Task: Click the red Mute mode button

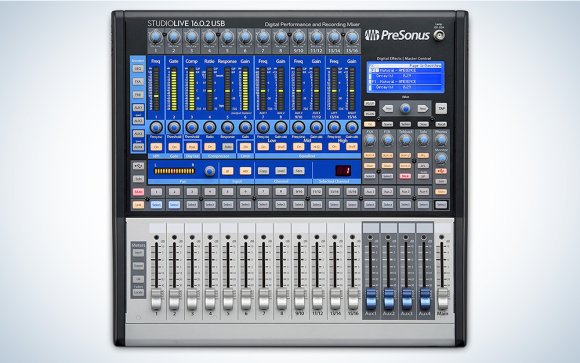Action: point(138,192)
